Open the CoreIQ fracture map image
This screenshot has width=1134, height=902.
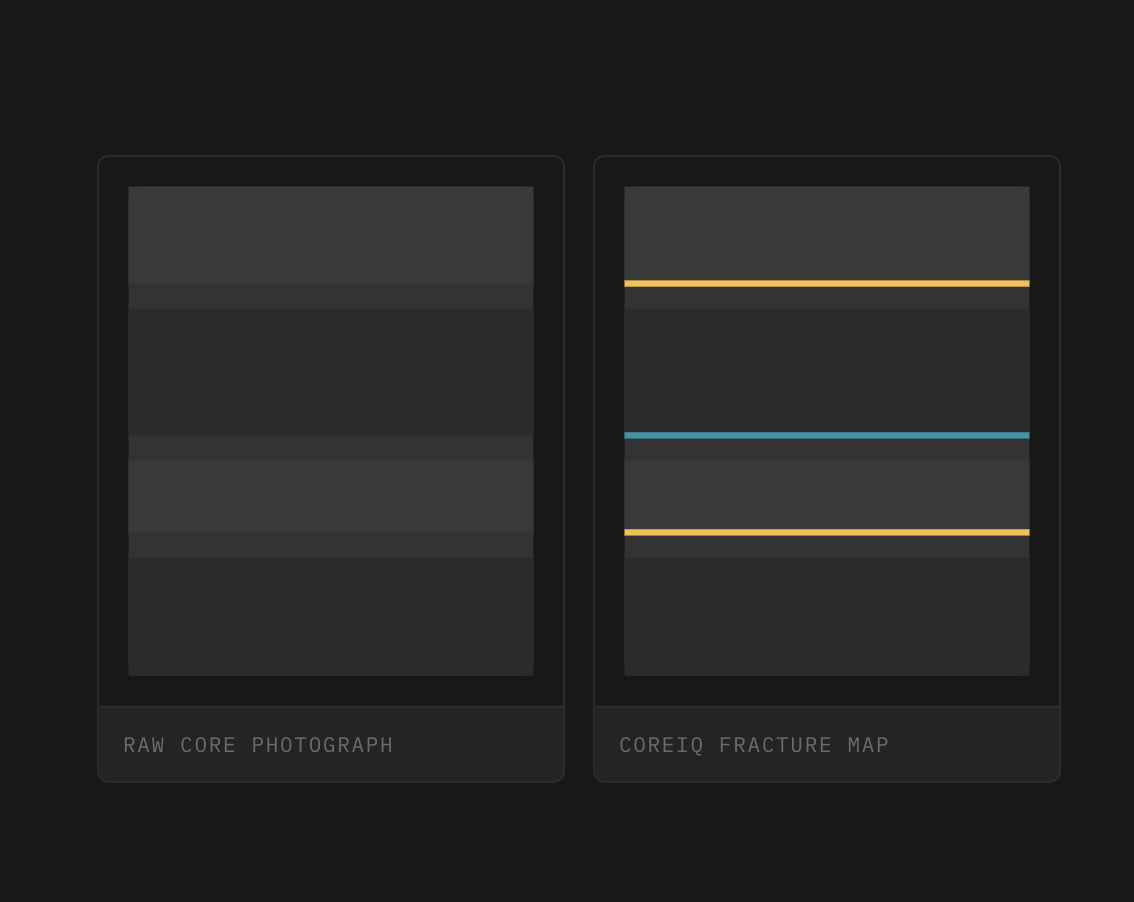[x=827, y=431]
